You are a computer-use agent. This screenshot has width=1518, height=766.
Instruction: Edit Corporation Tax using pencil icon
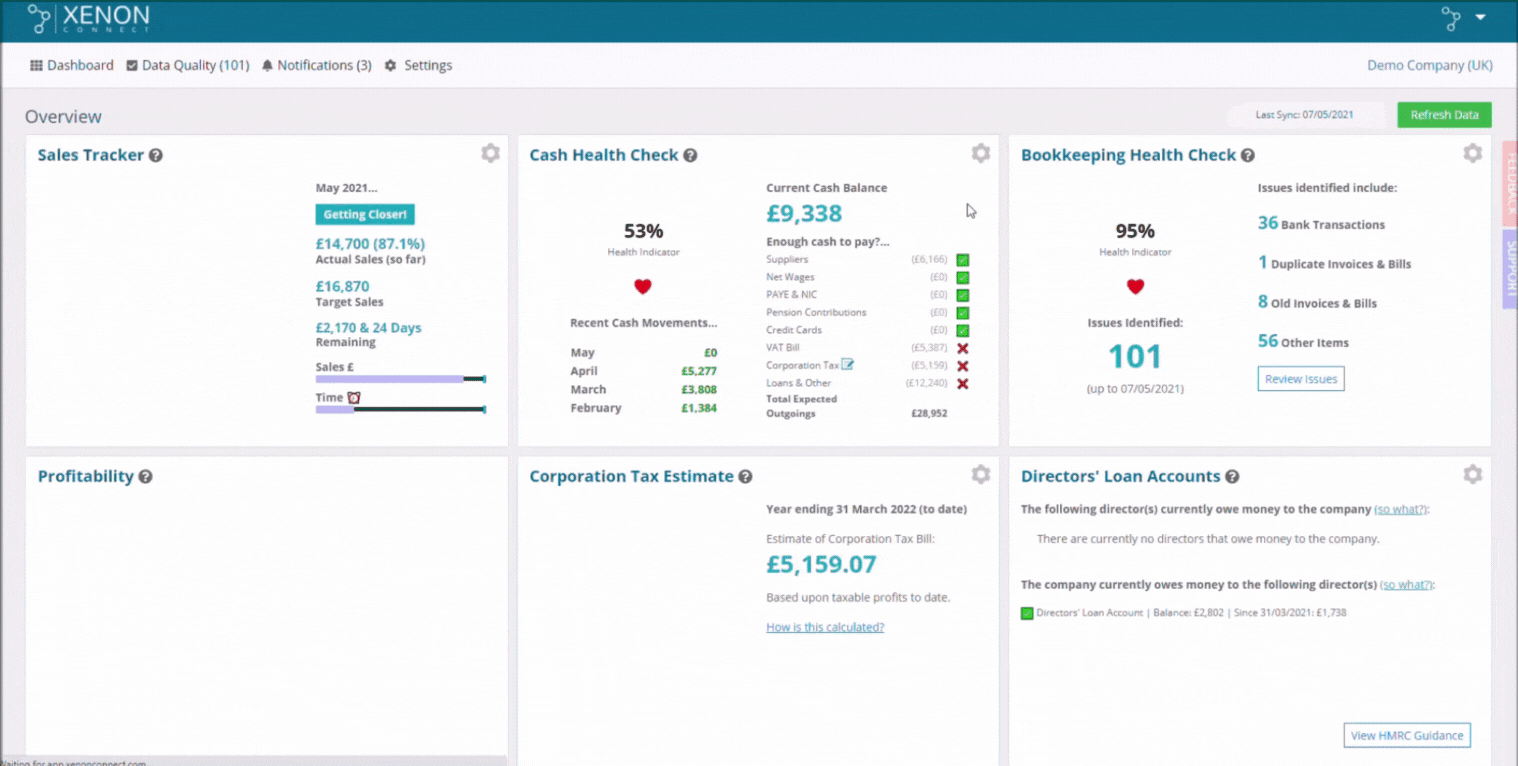pos(848,364)
